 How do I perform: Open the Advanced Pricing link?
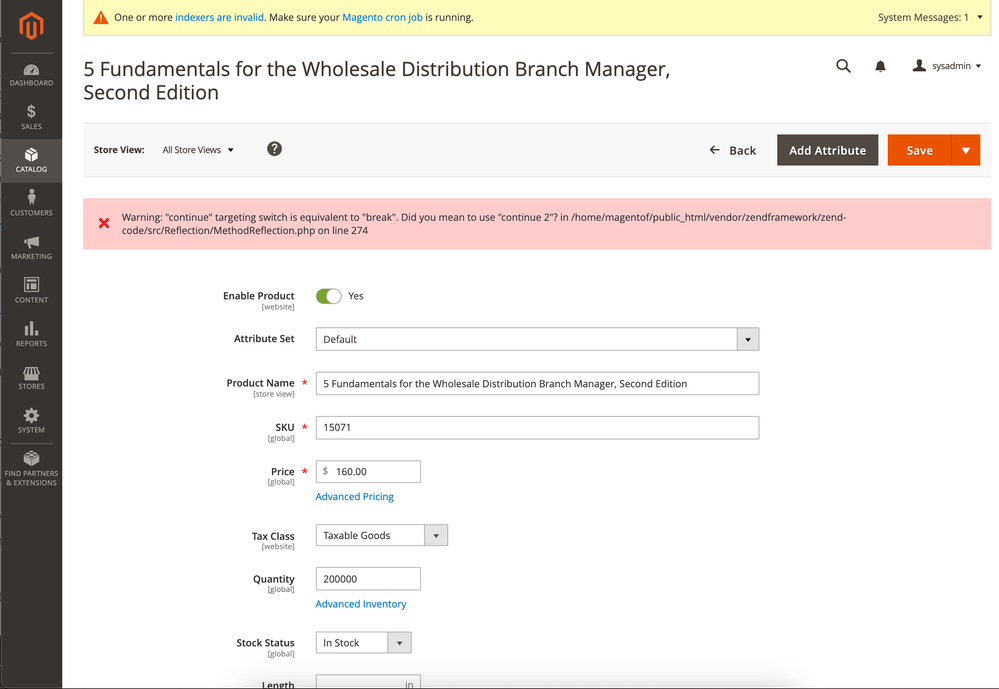coord(355,497)
